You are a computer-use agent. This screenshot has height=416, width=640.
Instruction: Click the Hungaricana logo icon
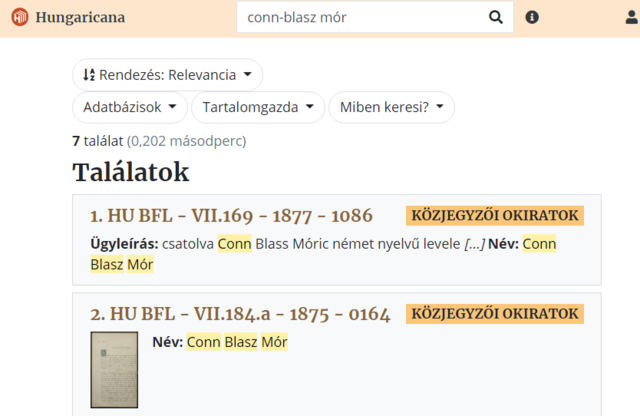(x=20, y=17)
